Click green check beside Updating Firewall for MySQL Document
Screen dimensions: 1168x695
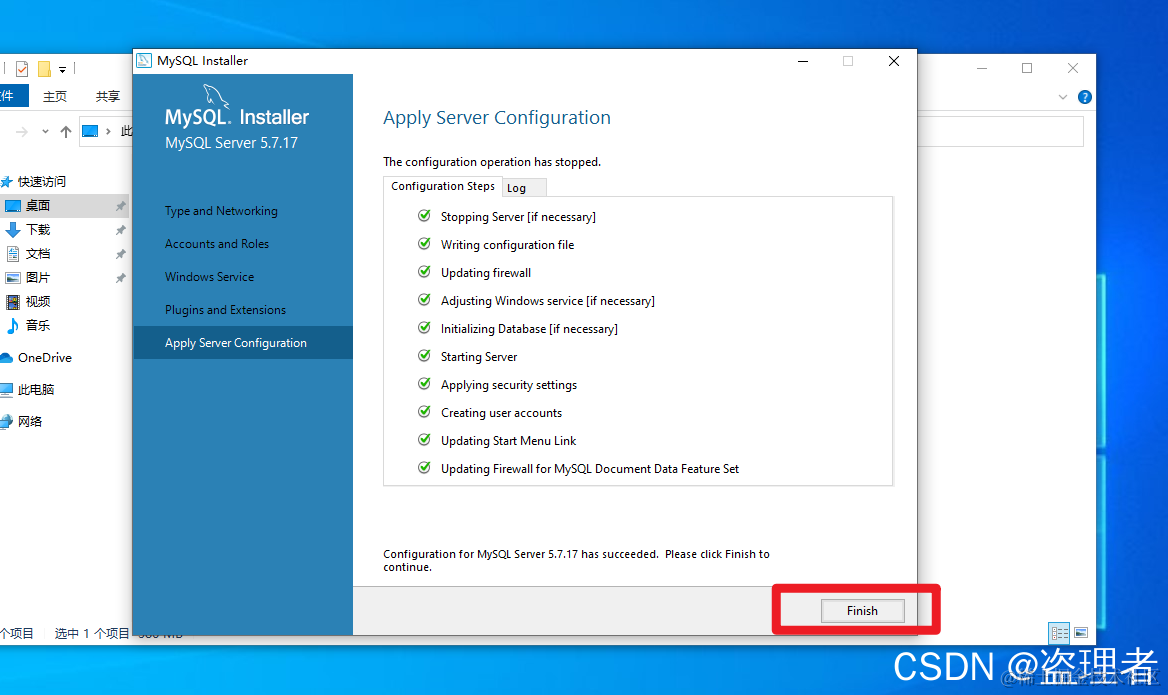[x=425, y=468]
